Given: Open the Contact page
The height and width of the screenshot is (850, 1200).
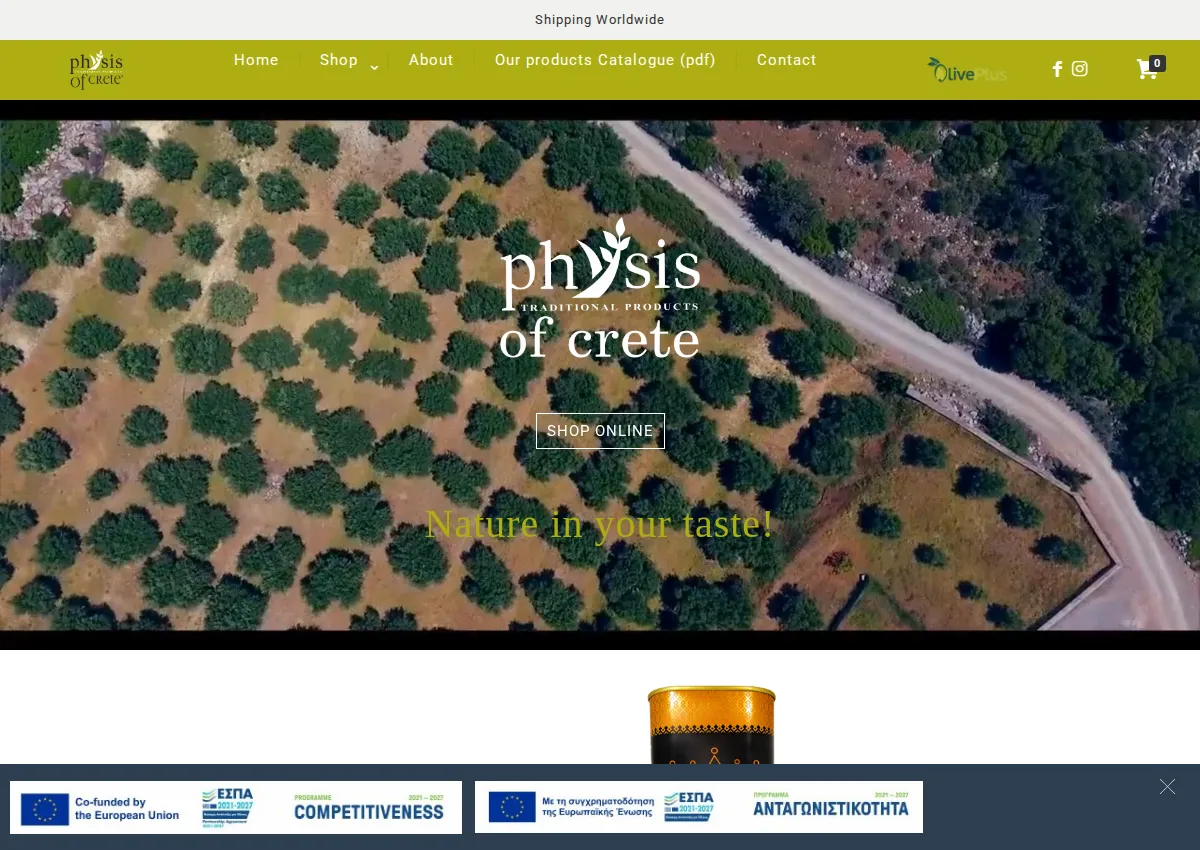Looking at the screenshot, I should [786, 60].
